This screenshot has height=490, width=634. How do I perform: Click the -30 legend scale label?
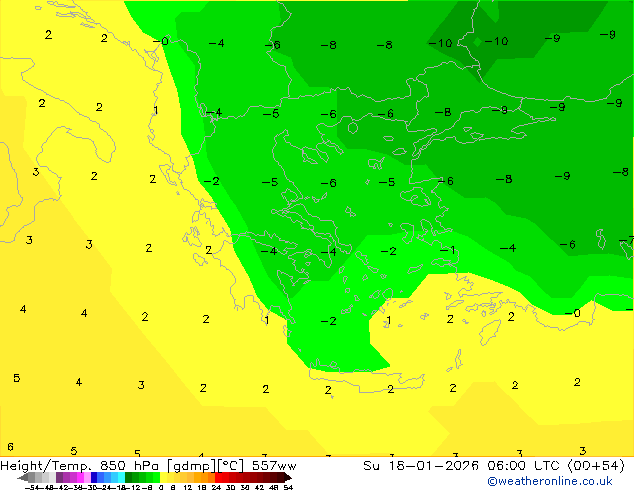[x=91, y=488]
